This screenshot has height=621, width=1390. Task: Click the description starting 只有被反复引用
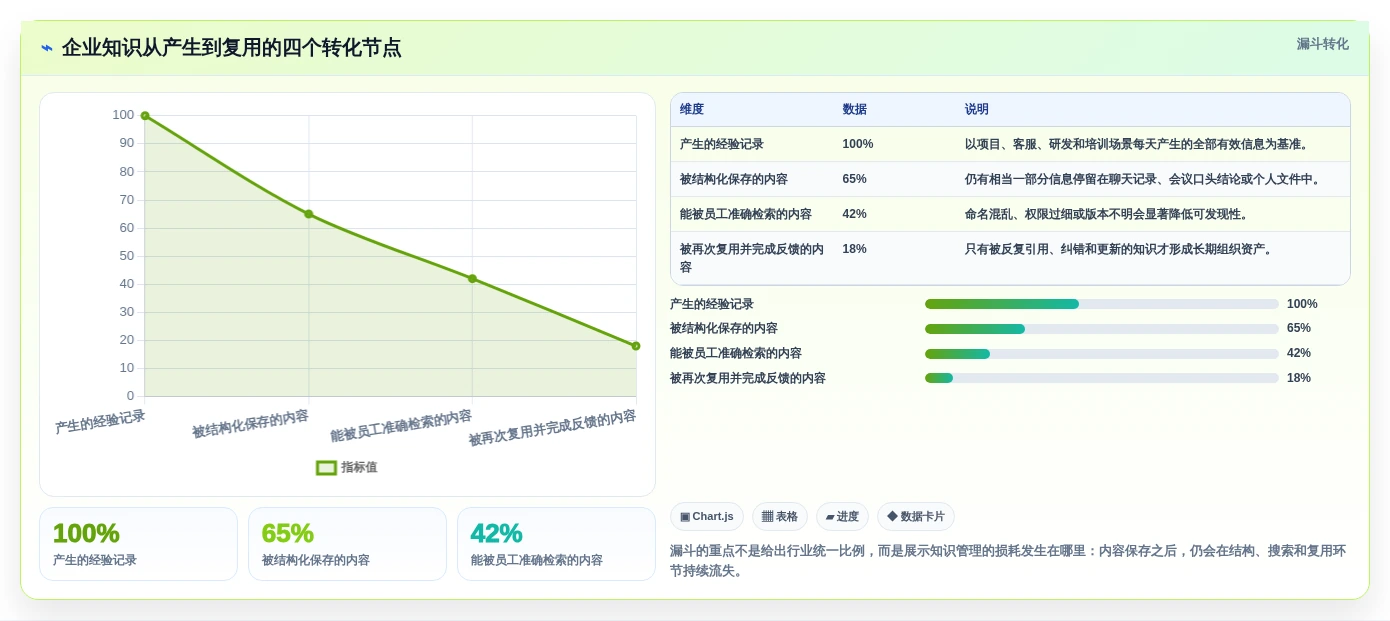[x=1120, y=249]
